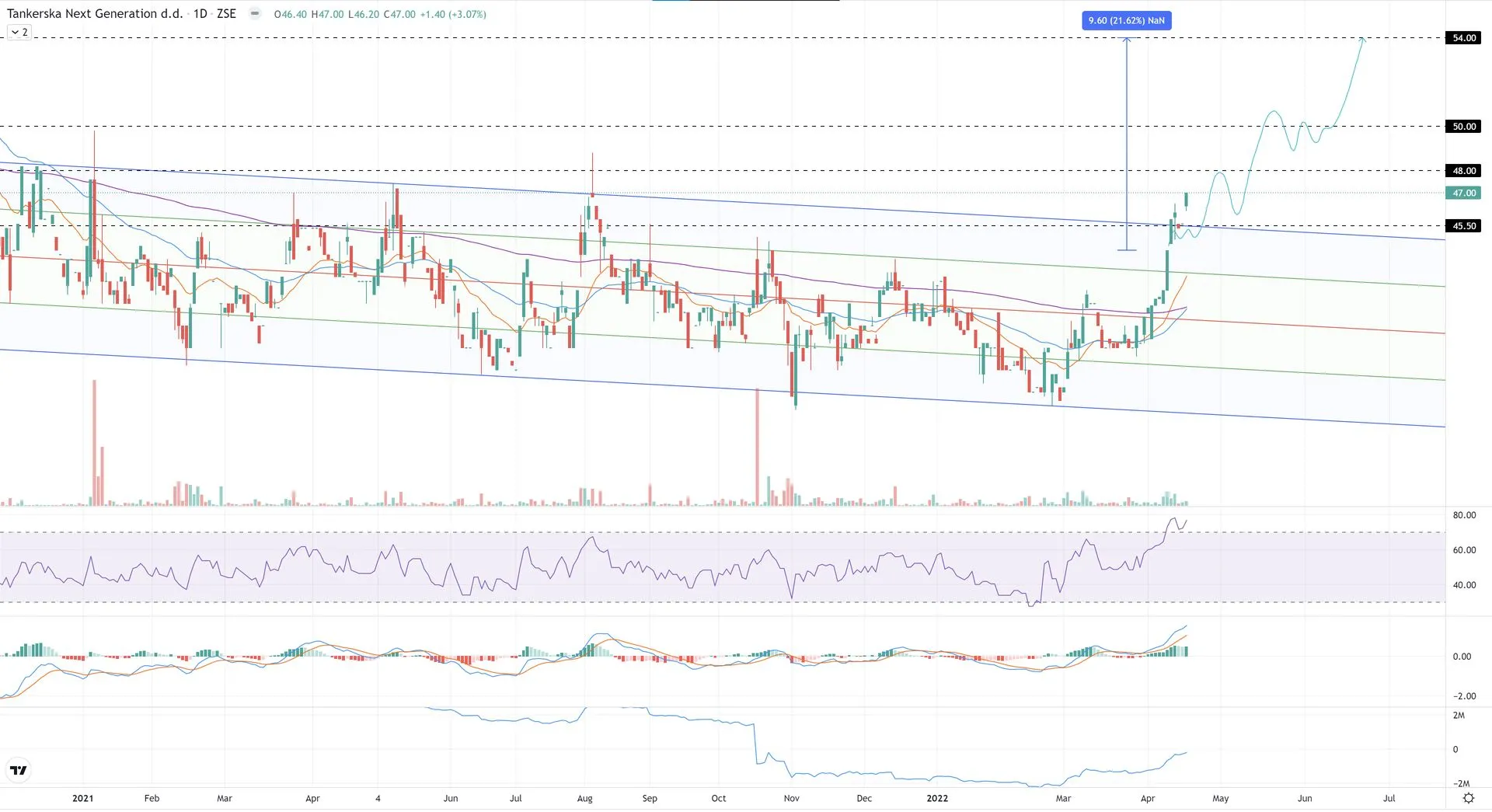Click the projection arrow tip at 54.00

pyautogui.click(x=1363, y=38)
